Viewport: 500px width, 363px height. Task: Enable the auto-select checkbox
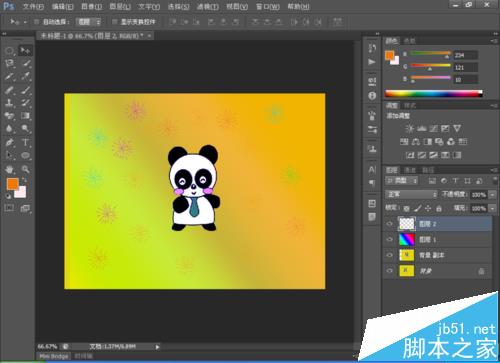point(37,22)
